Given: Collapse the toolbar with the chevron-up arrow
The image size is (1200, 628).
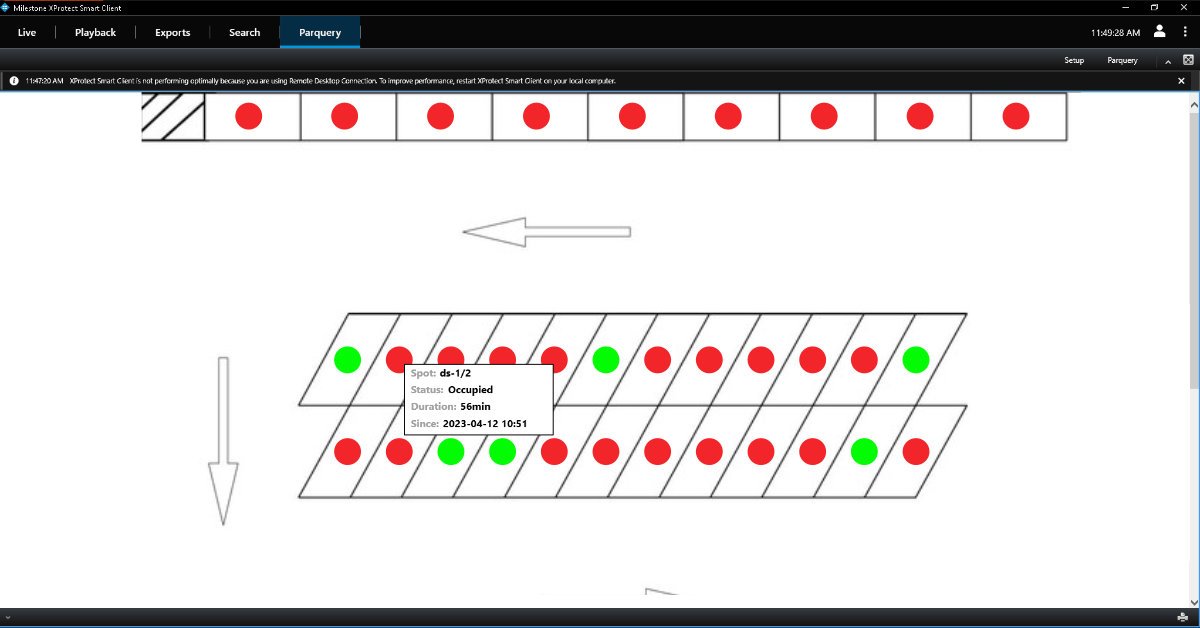Looking at the screenshot, I should 1167,61.
